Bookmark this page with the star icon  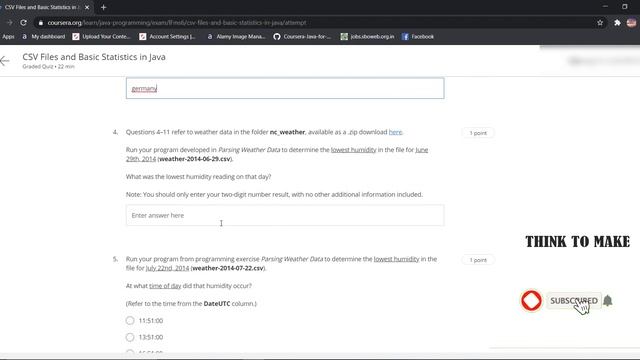600,23
